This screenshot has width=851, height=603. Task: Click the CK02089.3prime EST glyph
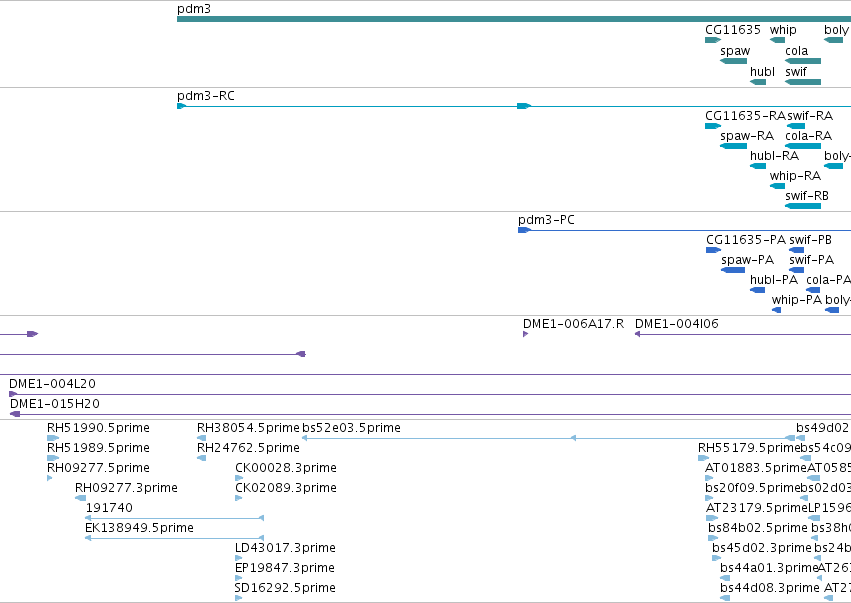[x=238, y=498]
